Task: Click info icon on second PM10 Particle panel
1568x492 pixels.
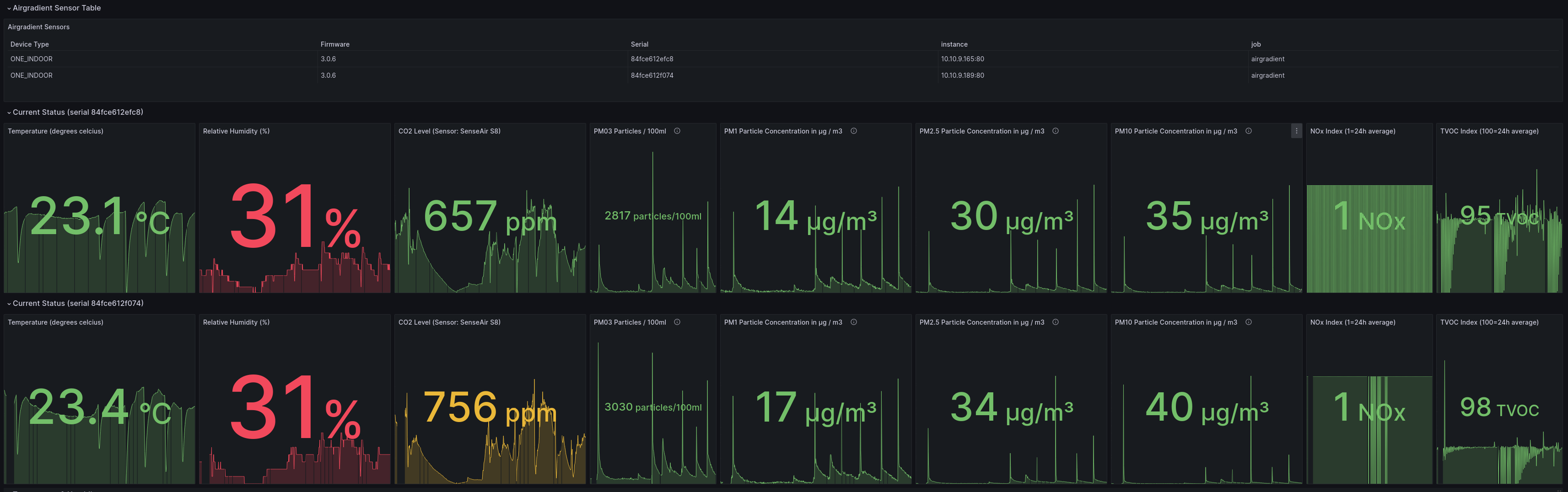Action: (1249, 322)
